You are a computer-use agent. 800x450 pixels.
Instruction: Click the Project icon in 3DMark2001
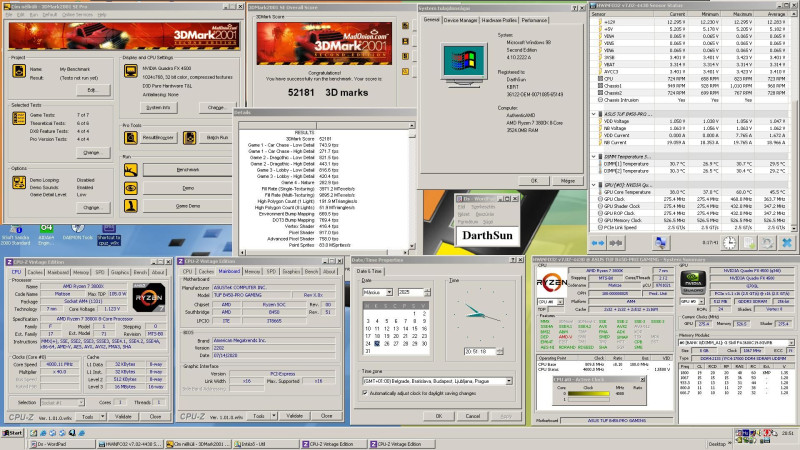[19, 70]
